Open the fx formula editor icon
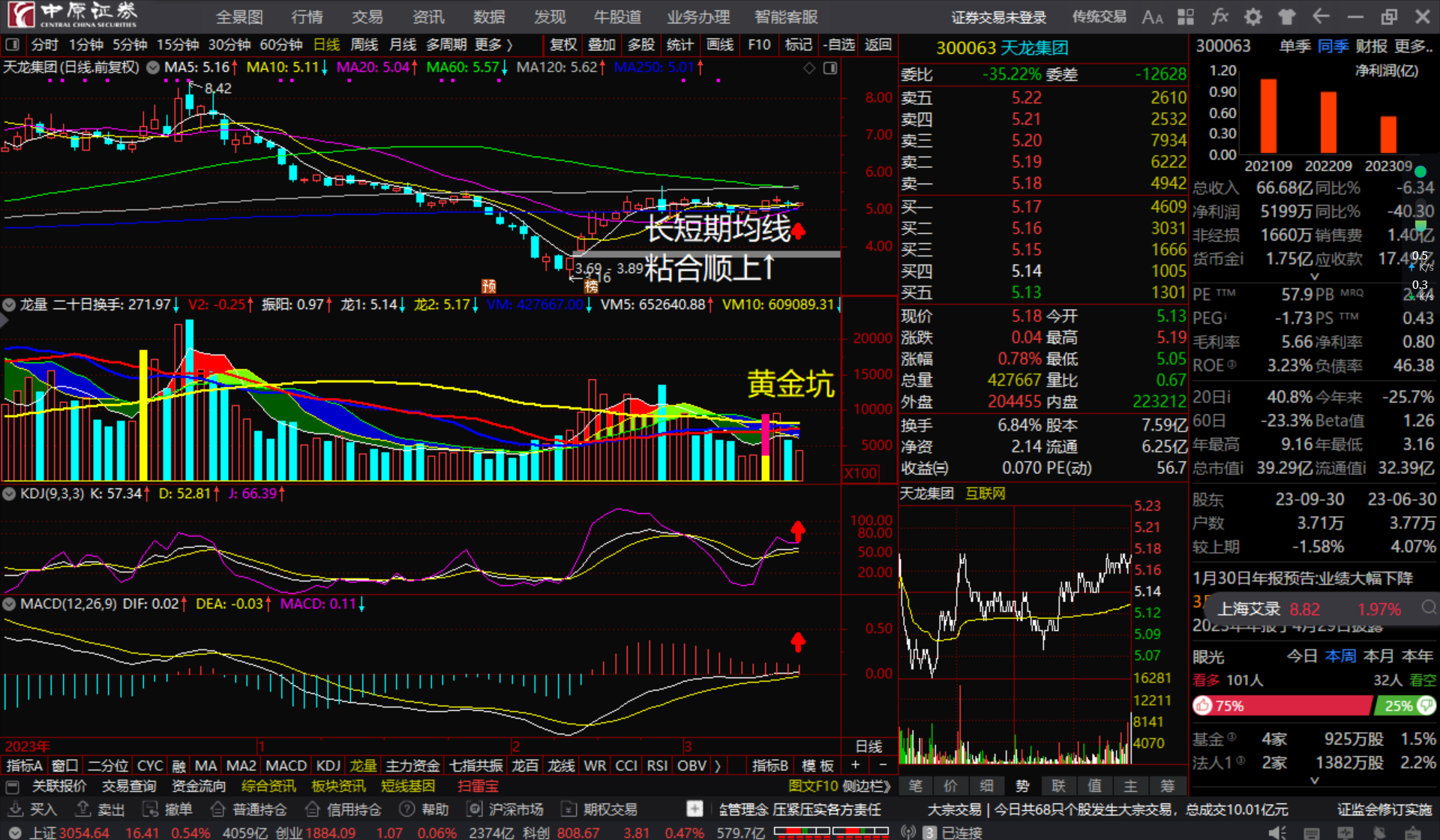Viewport: 1440px width, 840px height. (x=1219, y=16)
